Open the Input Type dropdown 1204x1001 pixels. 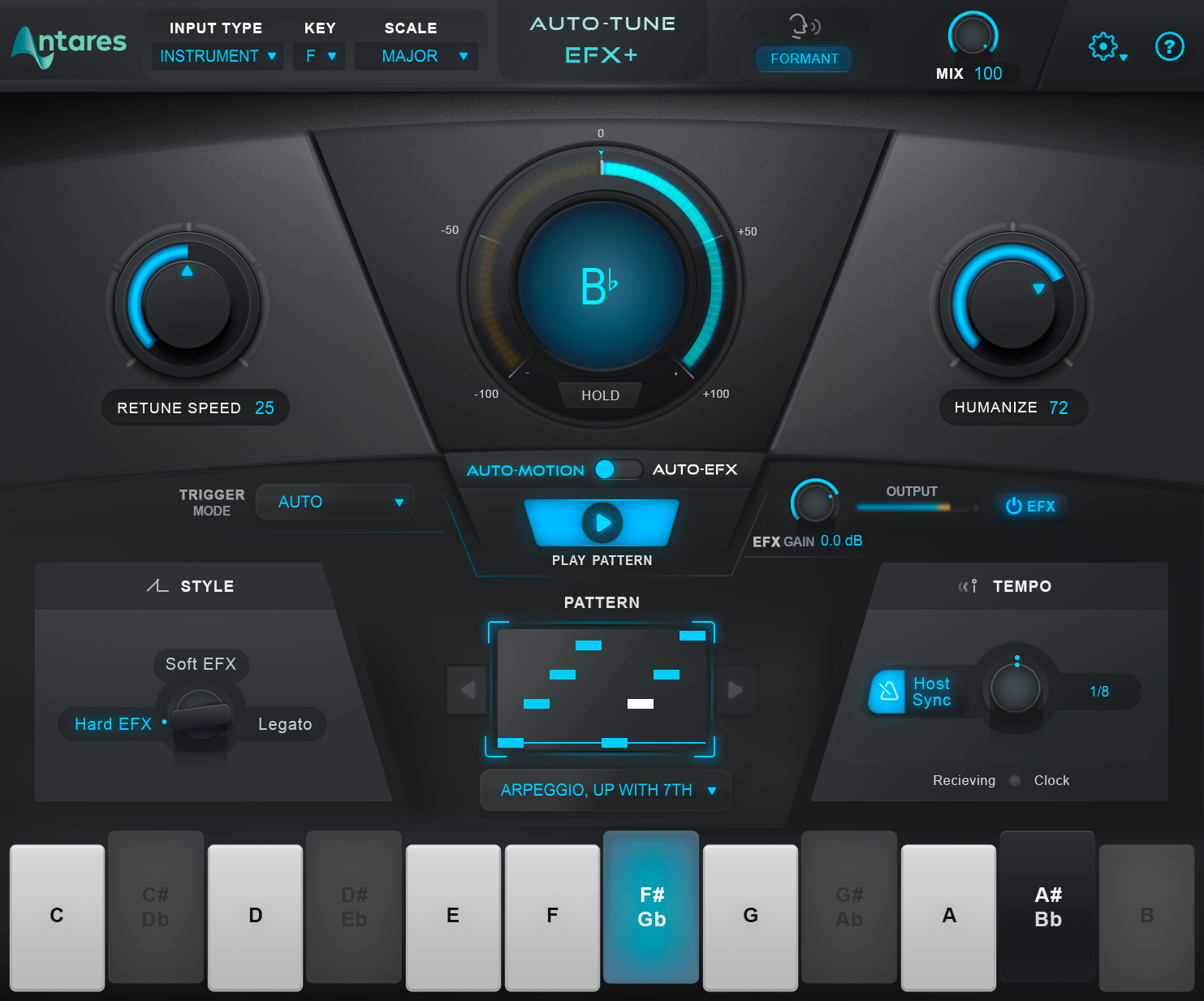pos(215,56)
